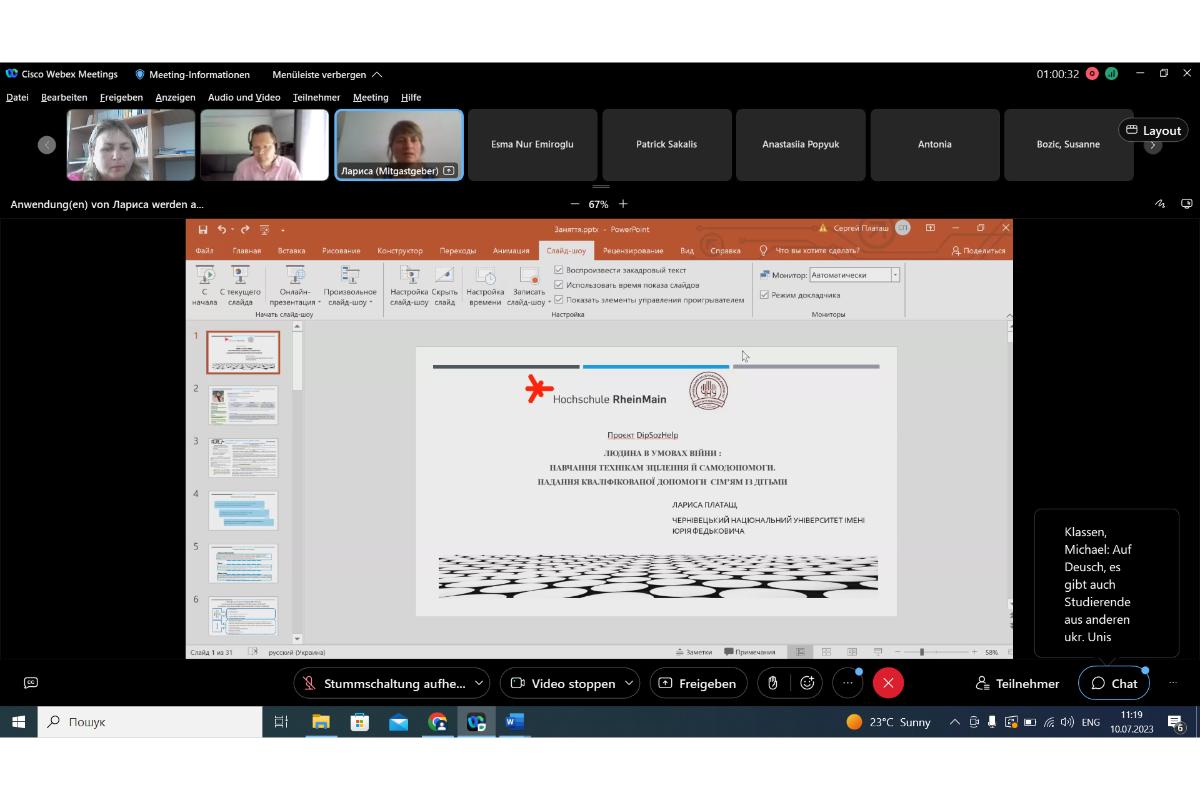Image resolution: width=1200 pixels, height=800 pixels.
Task: Open Microsoft Store in taskbar
Action: click(360, 721)
